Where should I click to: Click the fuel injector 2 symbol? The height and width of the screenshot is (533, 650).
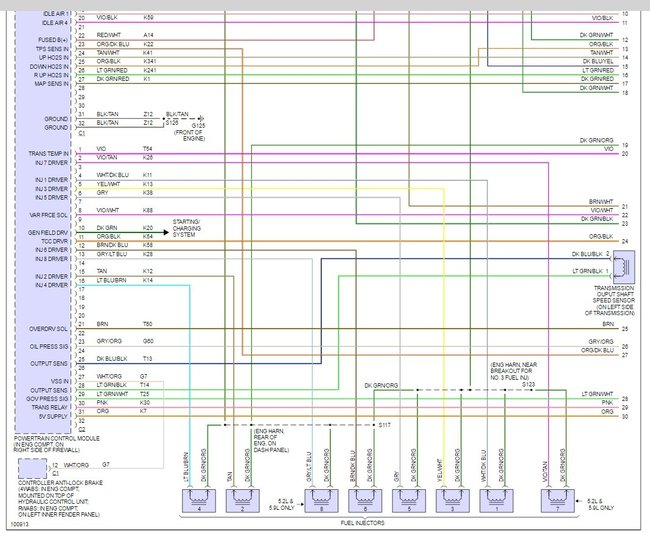[243, 501]
